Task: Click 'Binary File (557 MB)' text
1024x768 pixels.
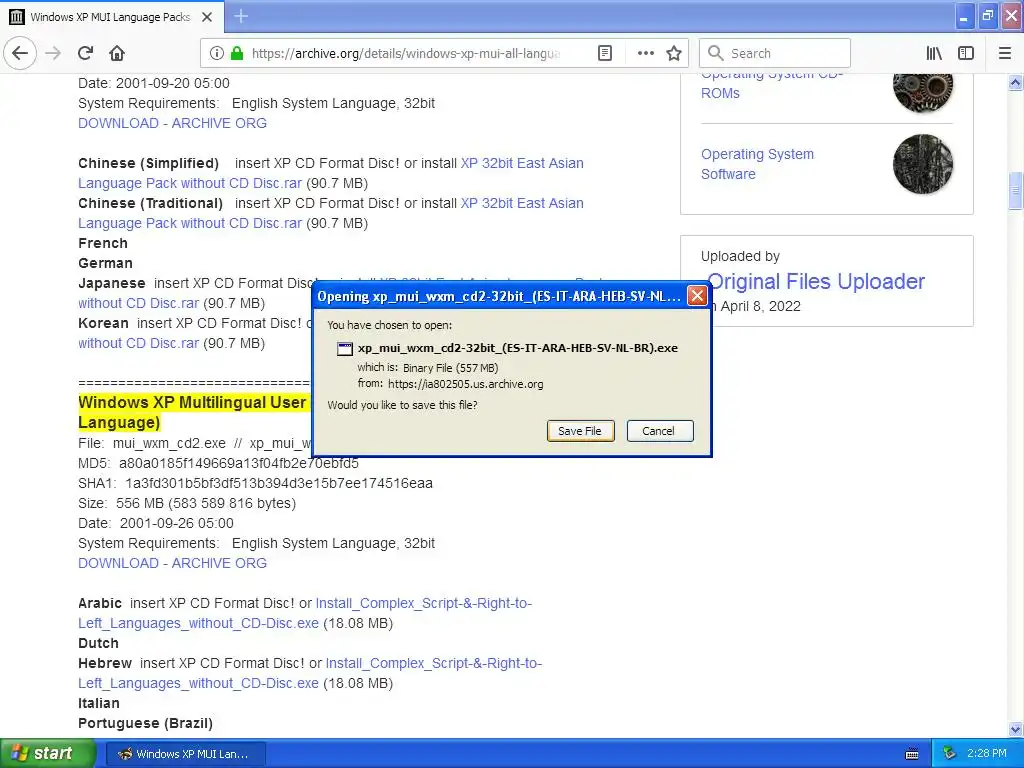Action: (x=451, y=368)
